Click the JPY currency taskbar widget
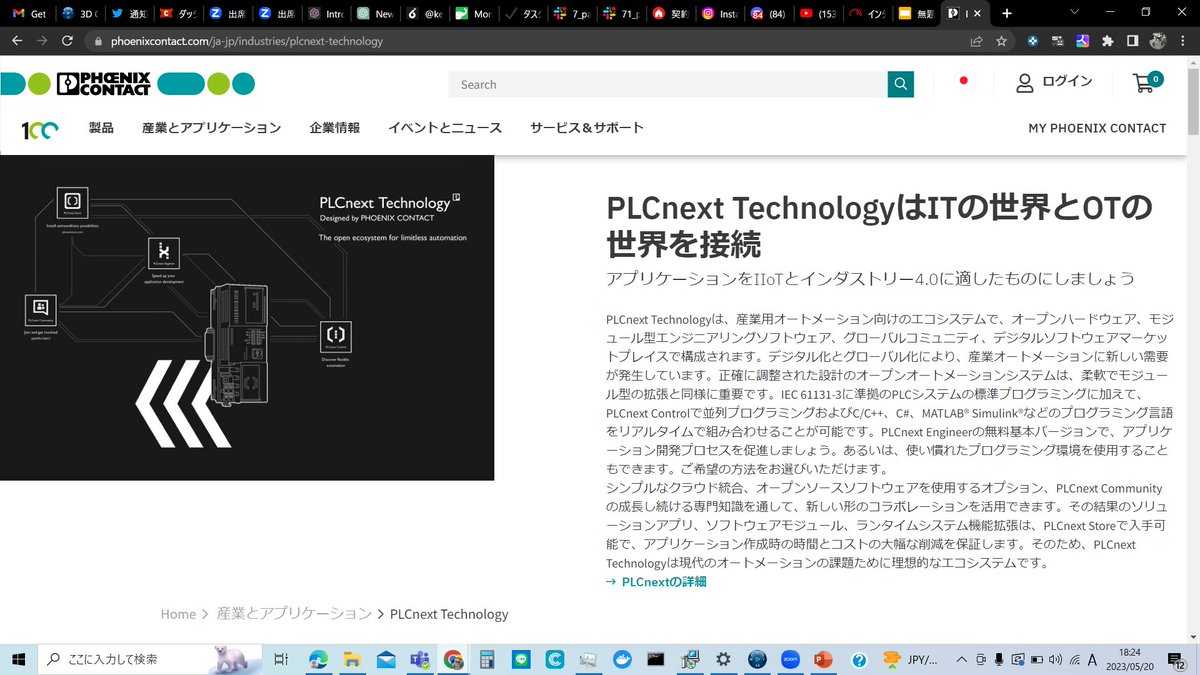This screenshot has width=1200, height=675. coord(908,659)
